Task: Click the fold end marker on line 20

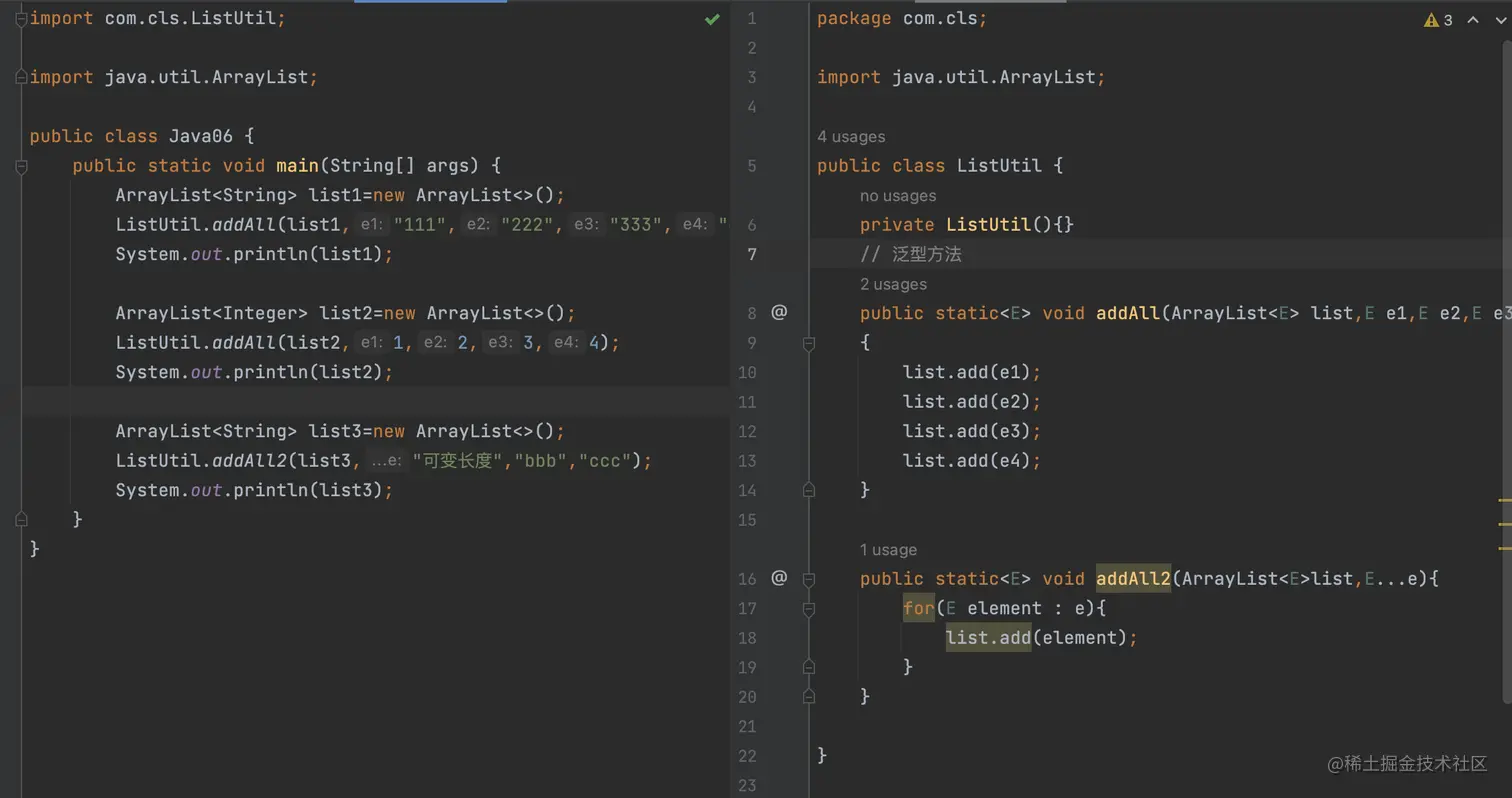Action: click(x=809, y=696)
